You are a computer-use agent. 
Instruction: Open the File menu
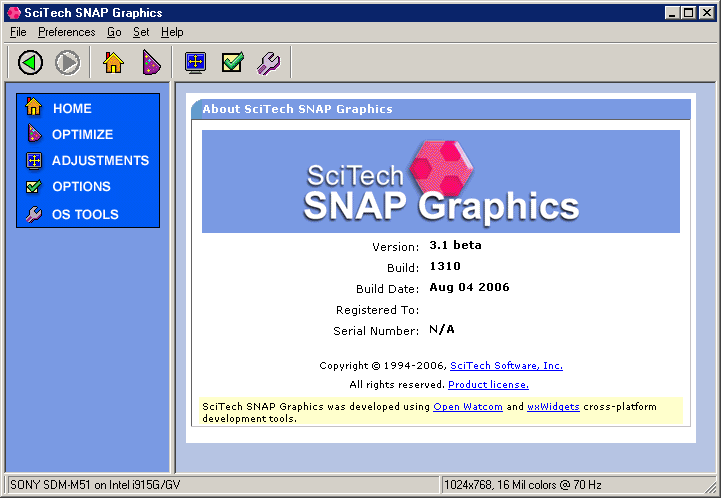tap(18, 32)
